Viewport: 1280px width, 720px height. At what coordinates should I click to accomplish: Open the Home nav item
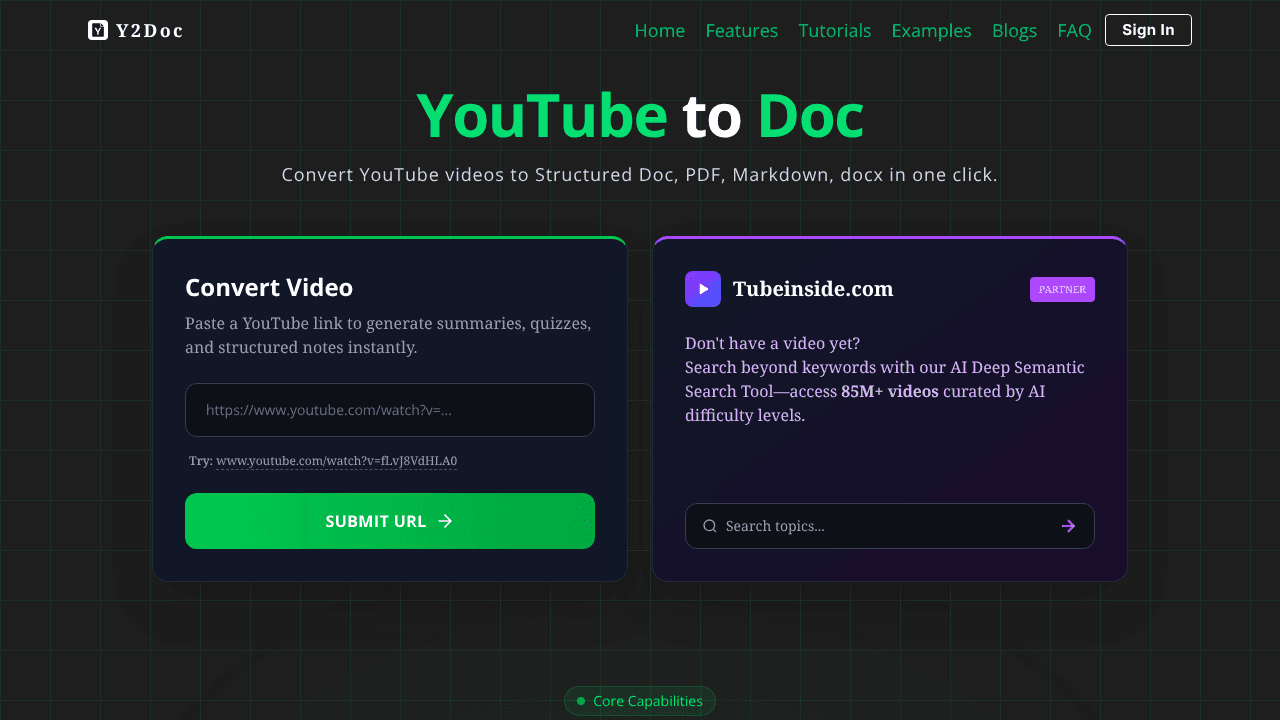coord(660,31)
